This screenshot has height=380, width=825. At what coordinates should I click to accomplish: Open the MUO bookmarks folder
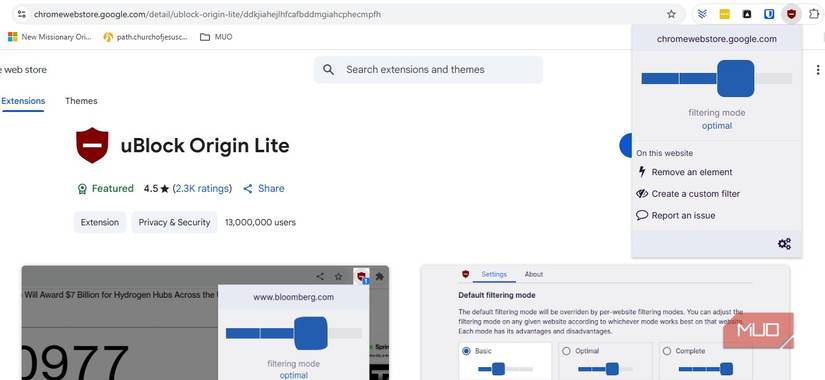pos(216,37)
